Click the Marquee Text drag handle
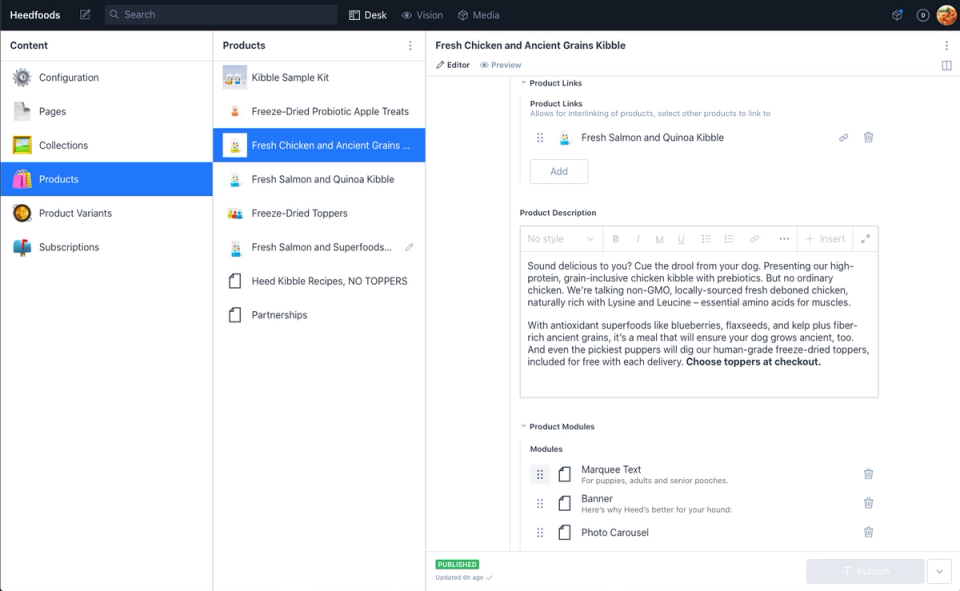Viewport: 960px width, 591px height. click(540, 474)
